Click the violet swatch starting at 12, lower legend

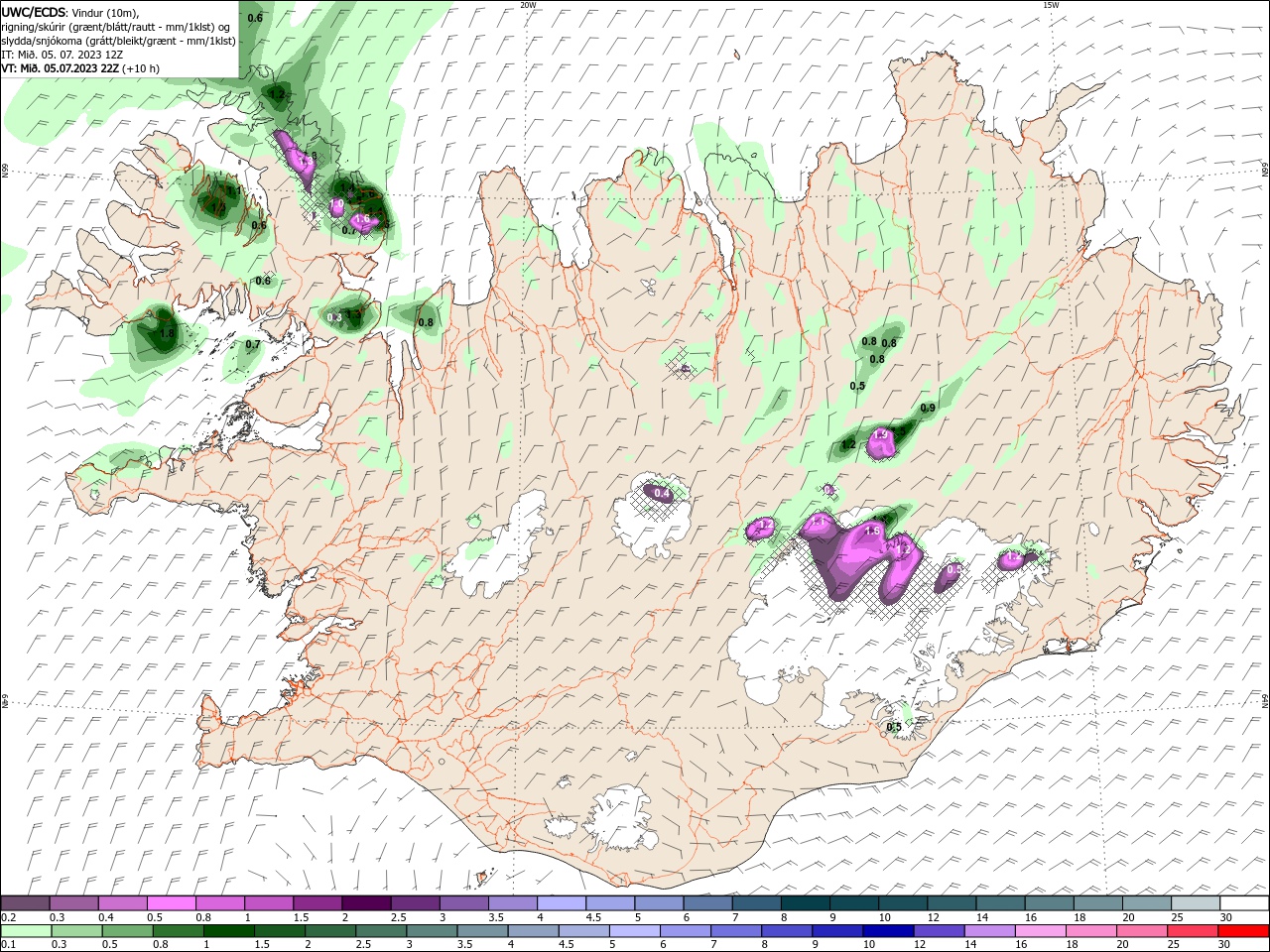(939, 931)
